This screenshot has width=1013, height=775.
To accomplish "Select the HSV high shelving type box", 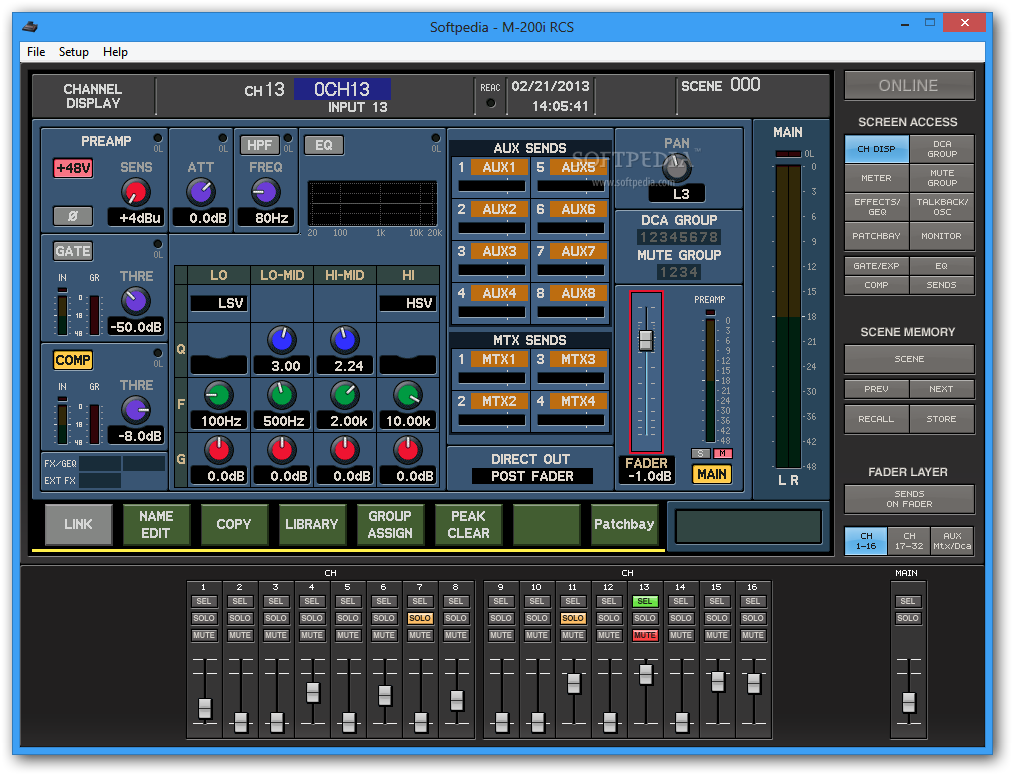I will coord(408,303).
